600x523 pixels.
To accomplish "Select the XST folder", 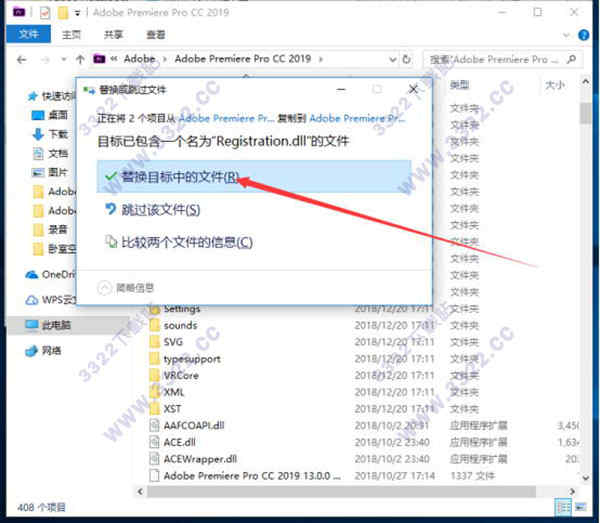I will click(x=172, y=409).
